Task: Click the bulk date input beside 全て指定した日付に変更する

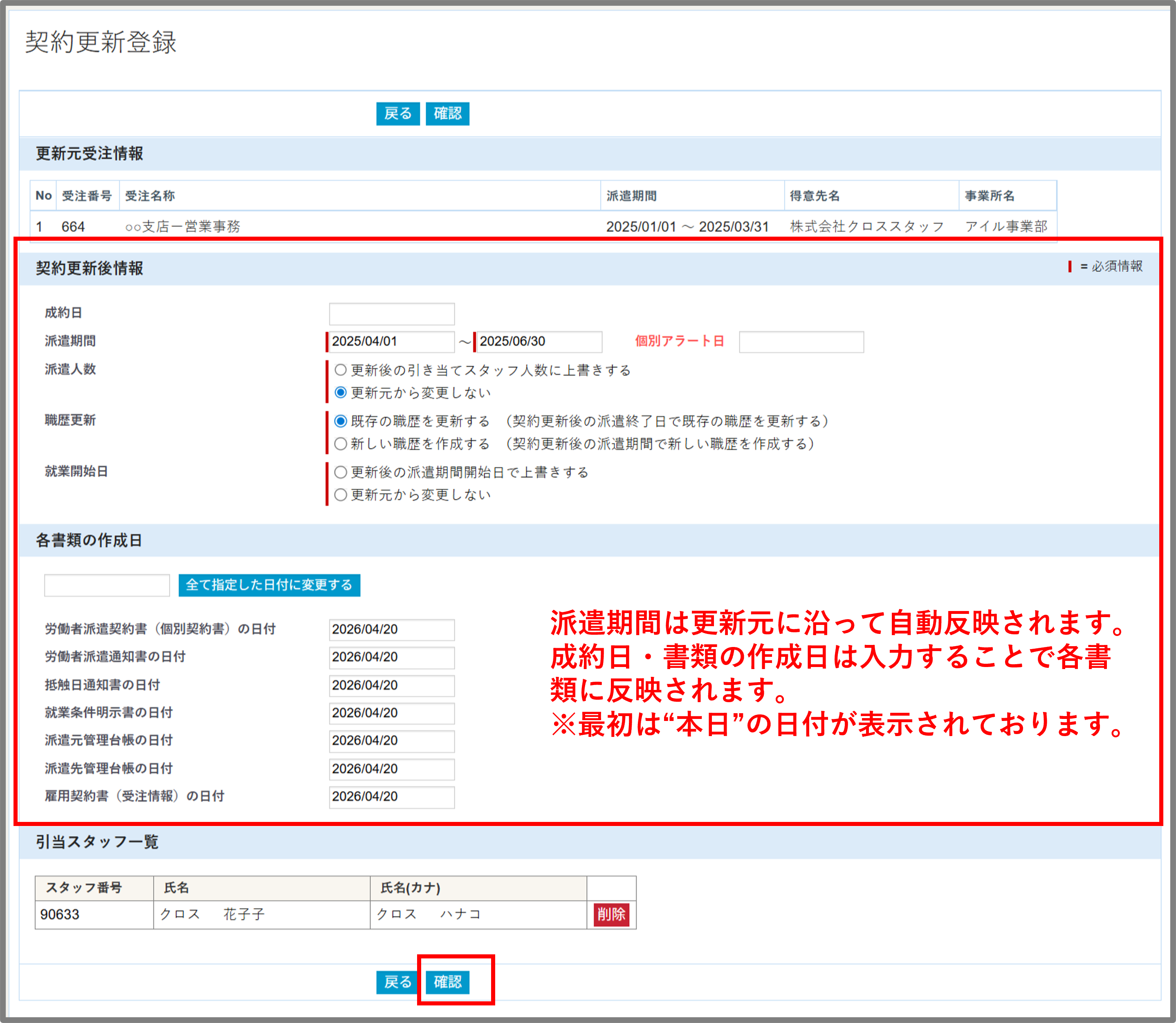Action: coord(107,585)
